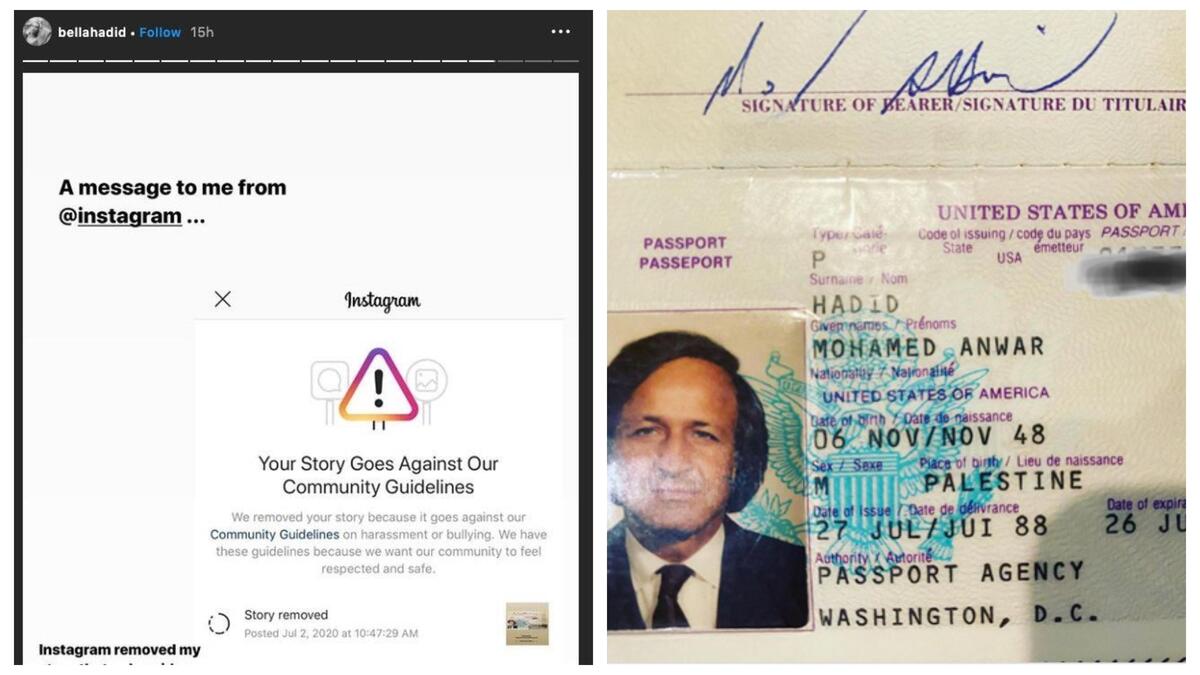Image resolution: width=1200 pixels, height=675 pixels.
Task: Open the @instagram mention
Action: tap(120, 216)
